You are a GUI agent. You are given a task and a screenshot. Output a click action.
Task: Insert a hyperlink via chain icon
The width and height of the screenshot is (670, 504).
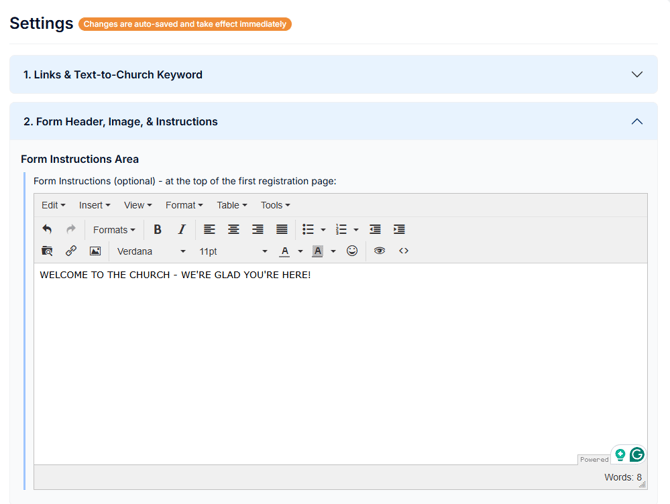pos(71,251)
